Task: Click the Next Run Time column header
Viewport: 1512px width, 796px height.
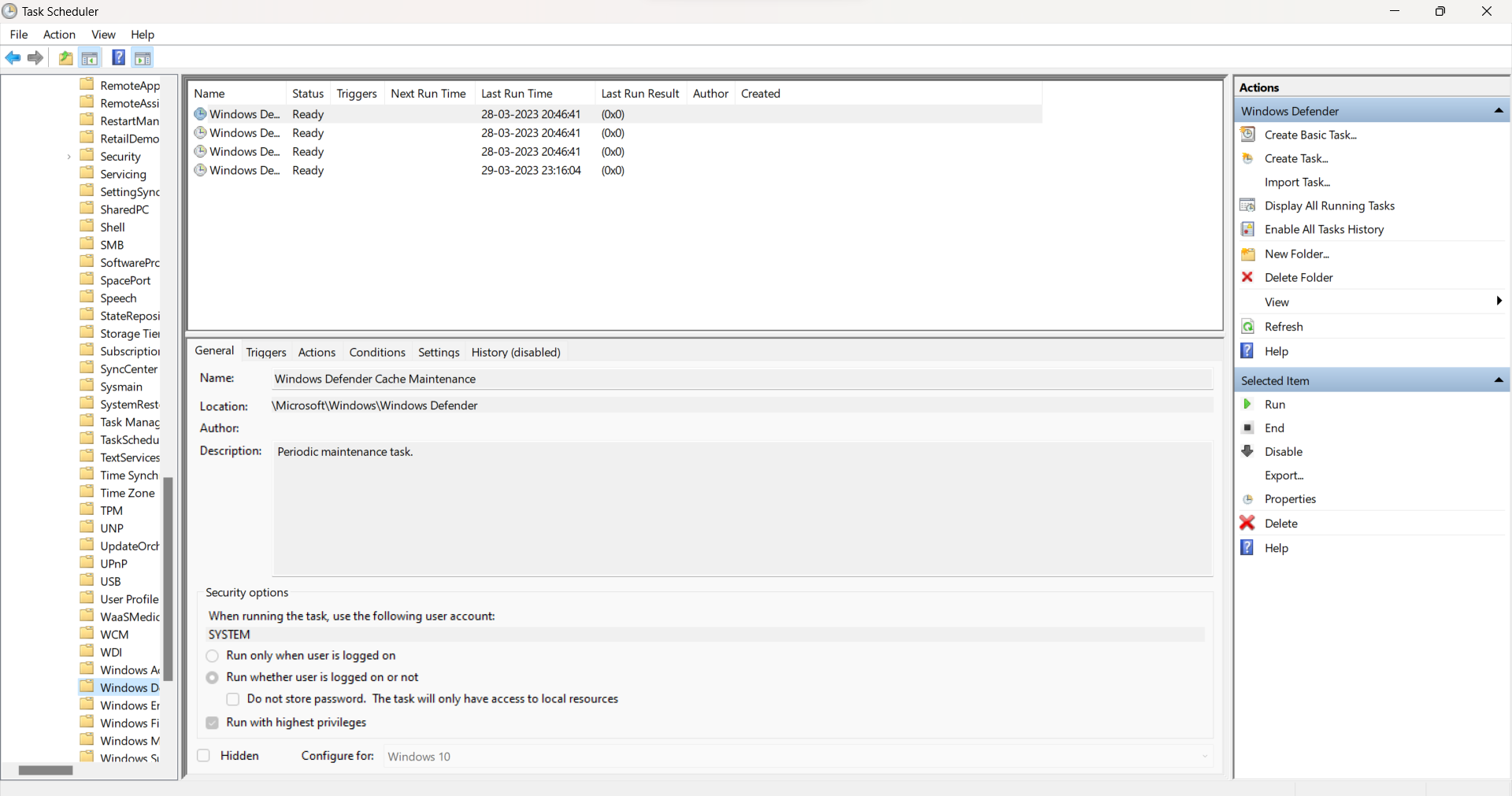Action: pyautogui.click(x=428, y=94)
